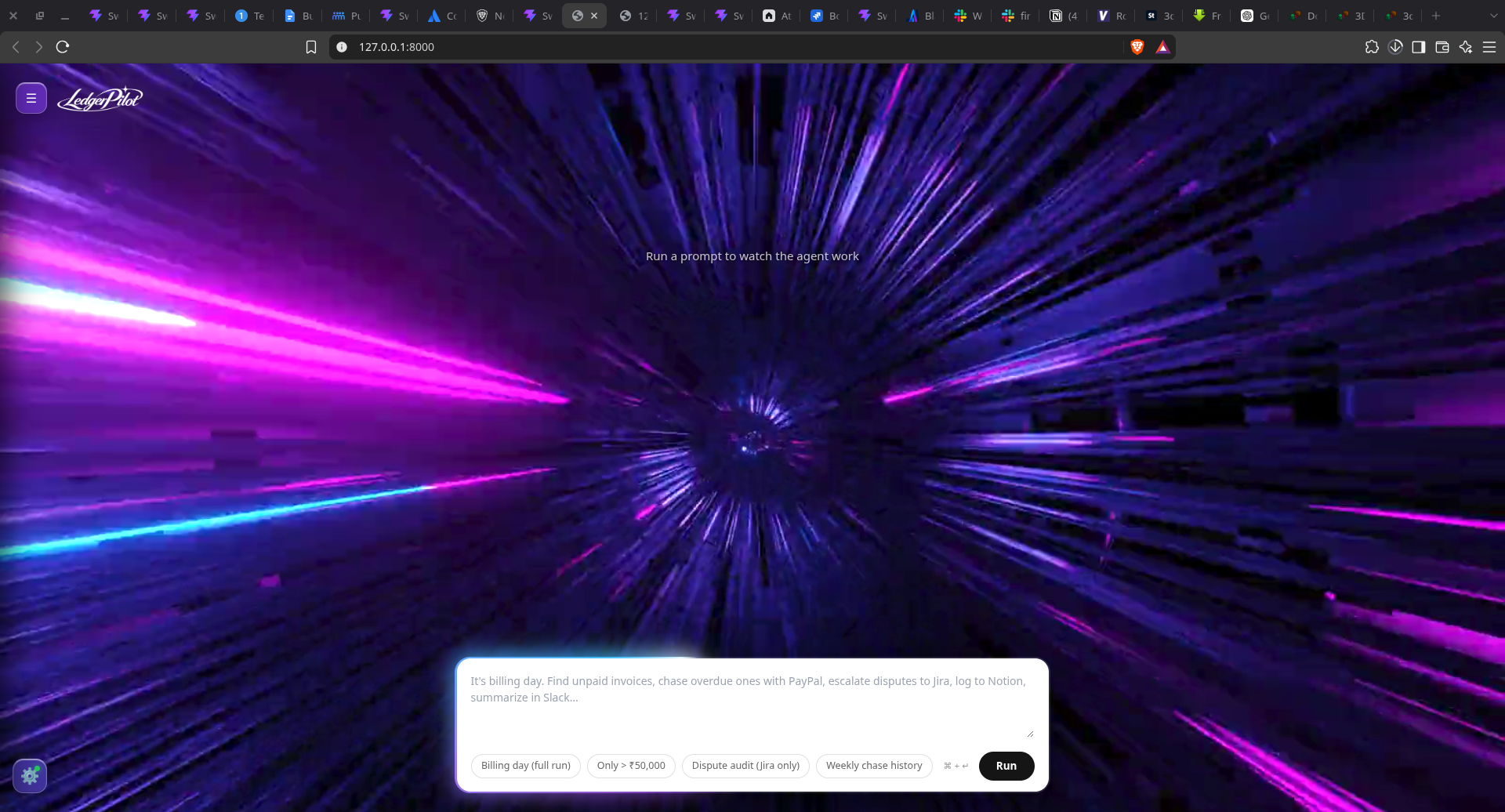Toggle the browser sidebar panel
The height and width of the screenshot is (812, 1505).
[x=1419, y=47]
